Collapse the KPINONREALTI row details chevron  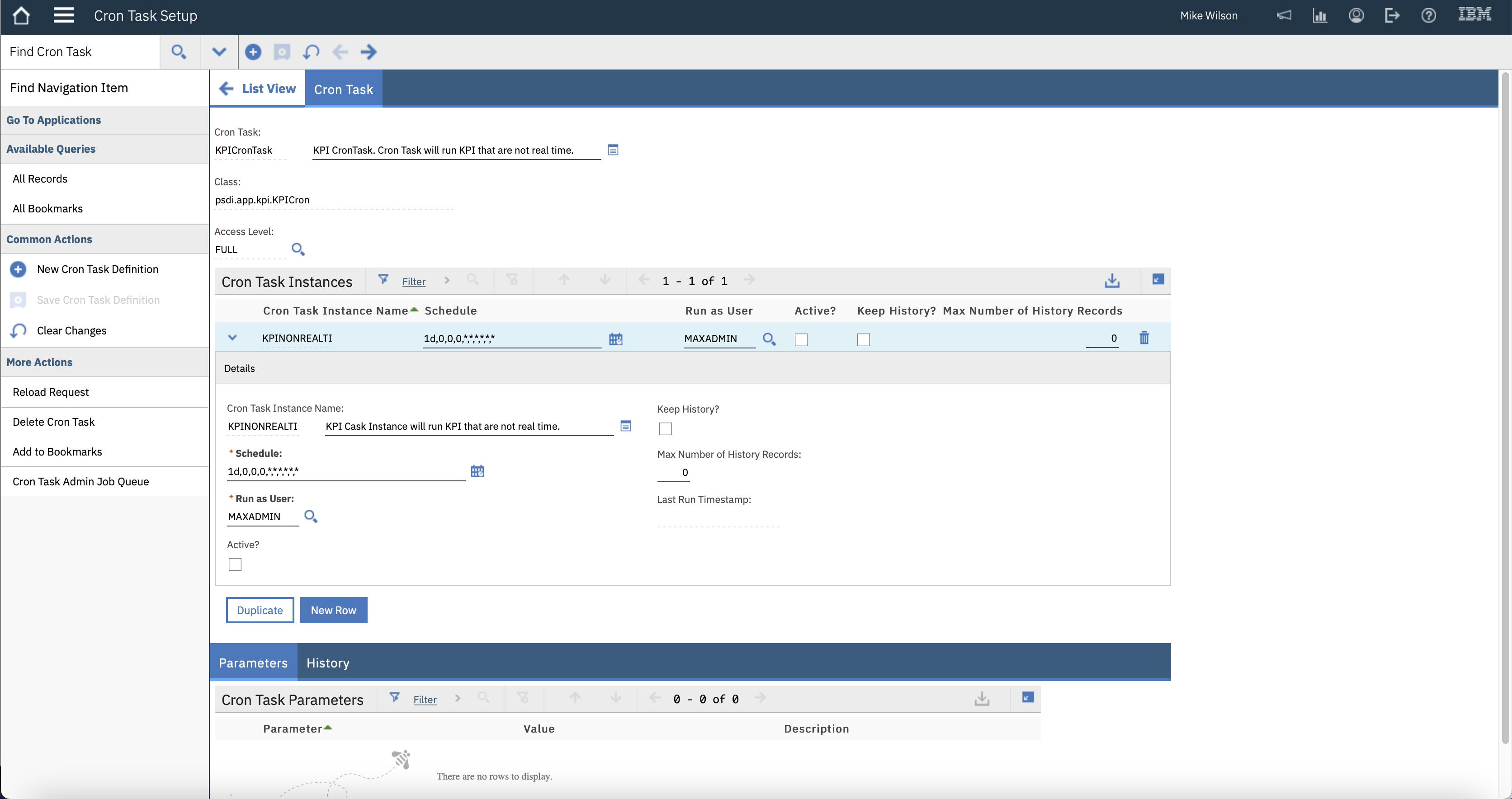(232, 338)
